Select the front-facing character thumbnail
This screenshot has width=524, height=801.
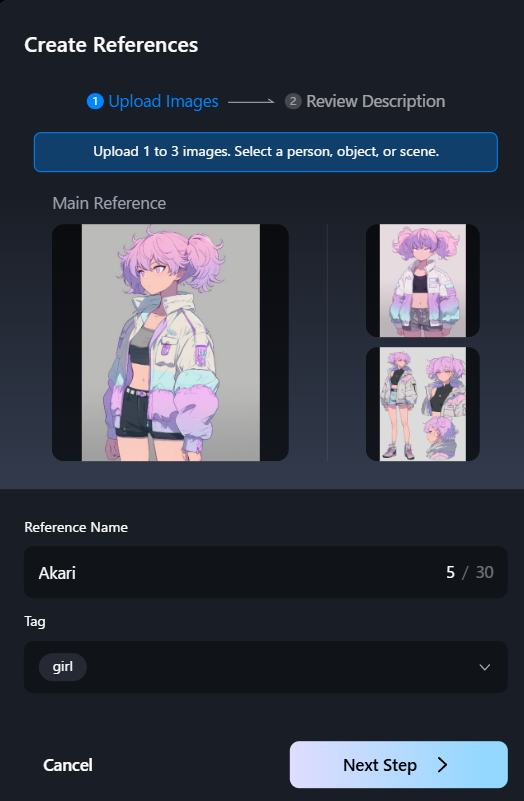[423, 280]
